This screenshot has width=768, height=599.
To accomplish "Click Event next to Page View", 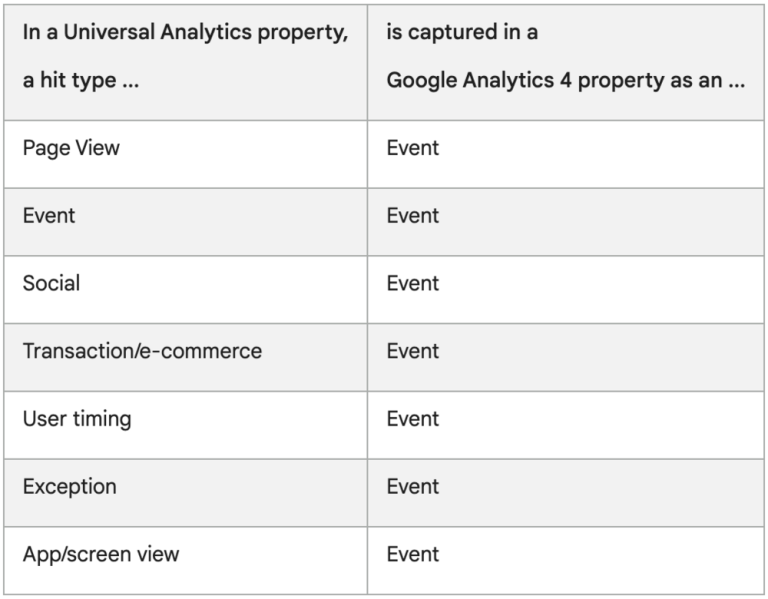I will 413,148.
